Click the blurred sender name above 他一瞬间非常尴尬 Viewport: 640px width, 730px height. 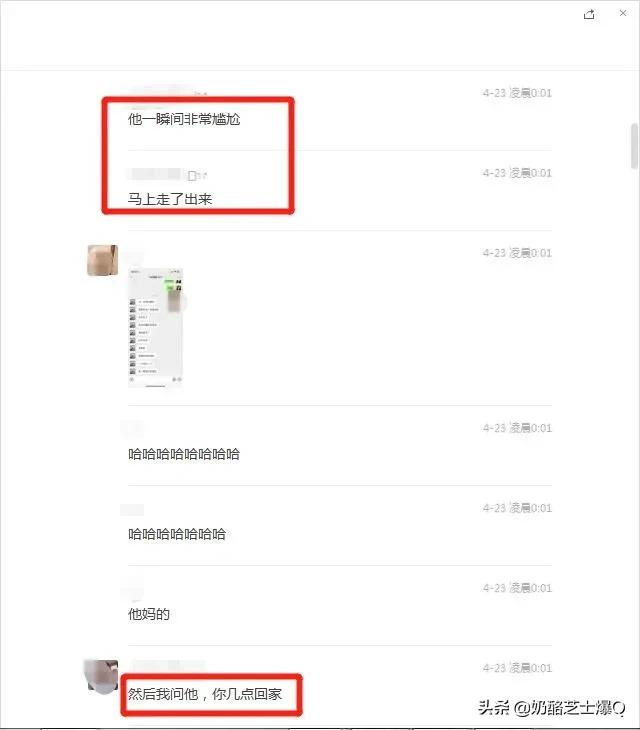pyautogui.click(x=163, y=91)
